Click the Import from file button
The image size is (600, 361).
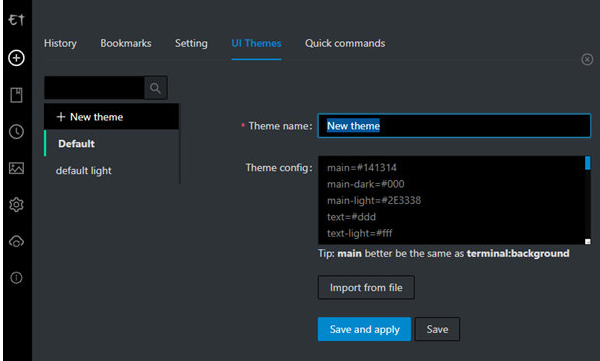(366, 287)
